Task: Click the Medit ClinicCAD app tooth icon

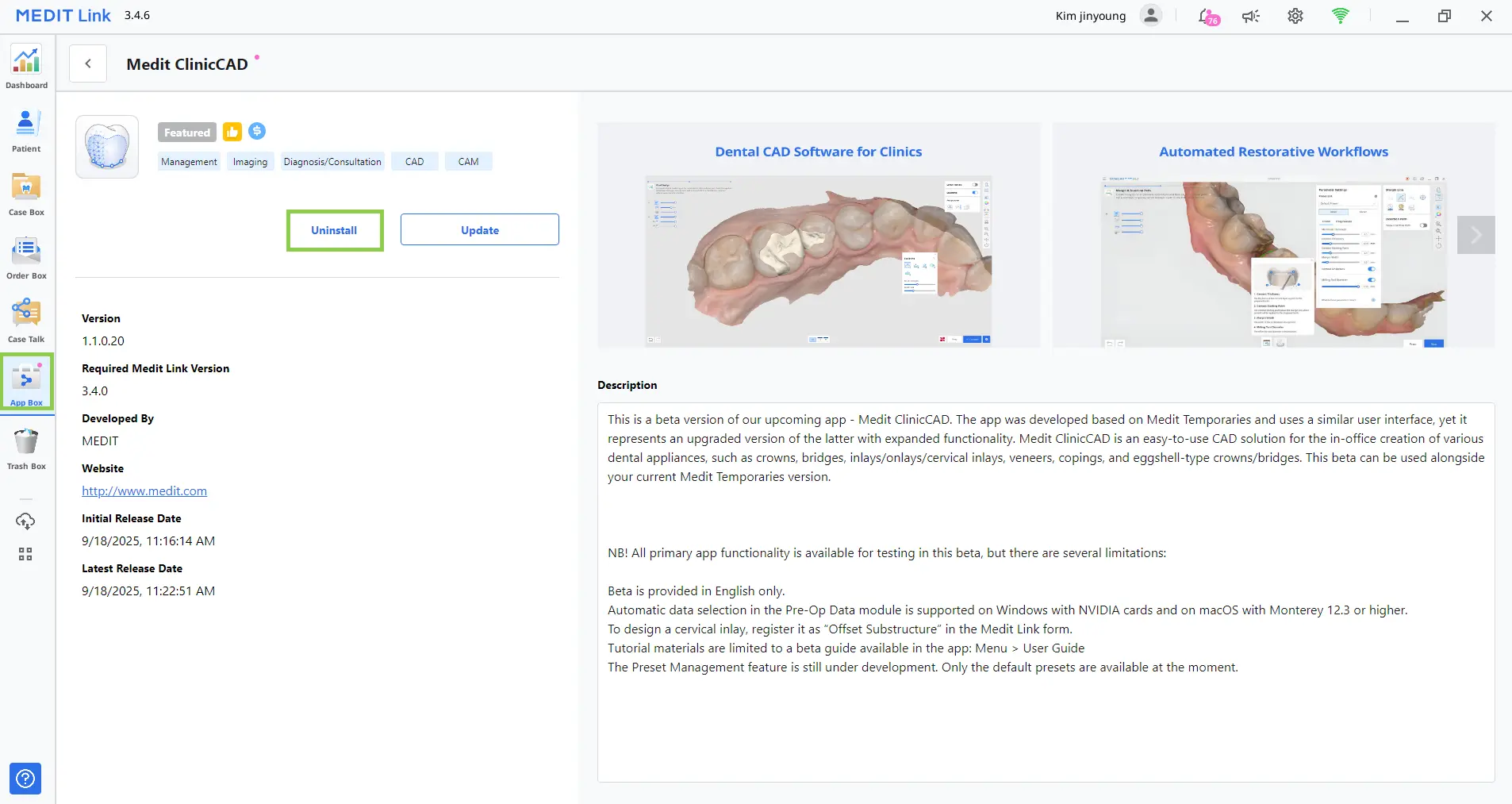Action: [x=107, y=147]
